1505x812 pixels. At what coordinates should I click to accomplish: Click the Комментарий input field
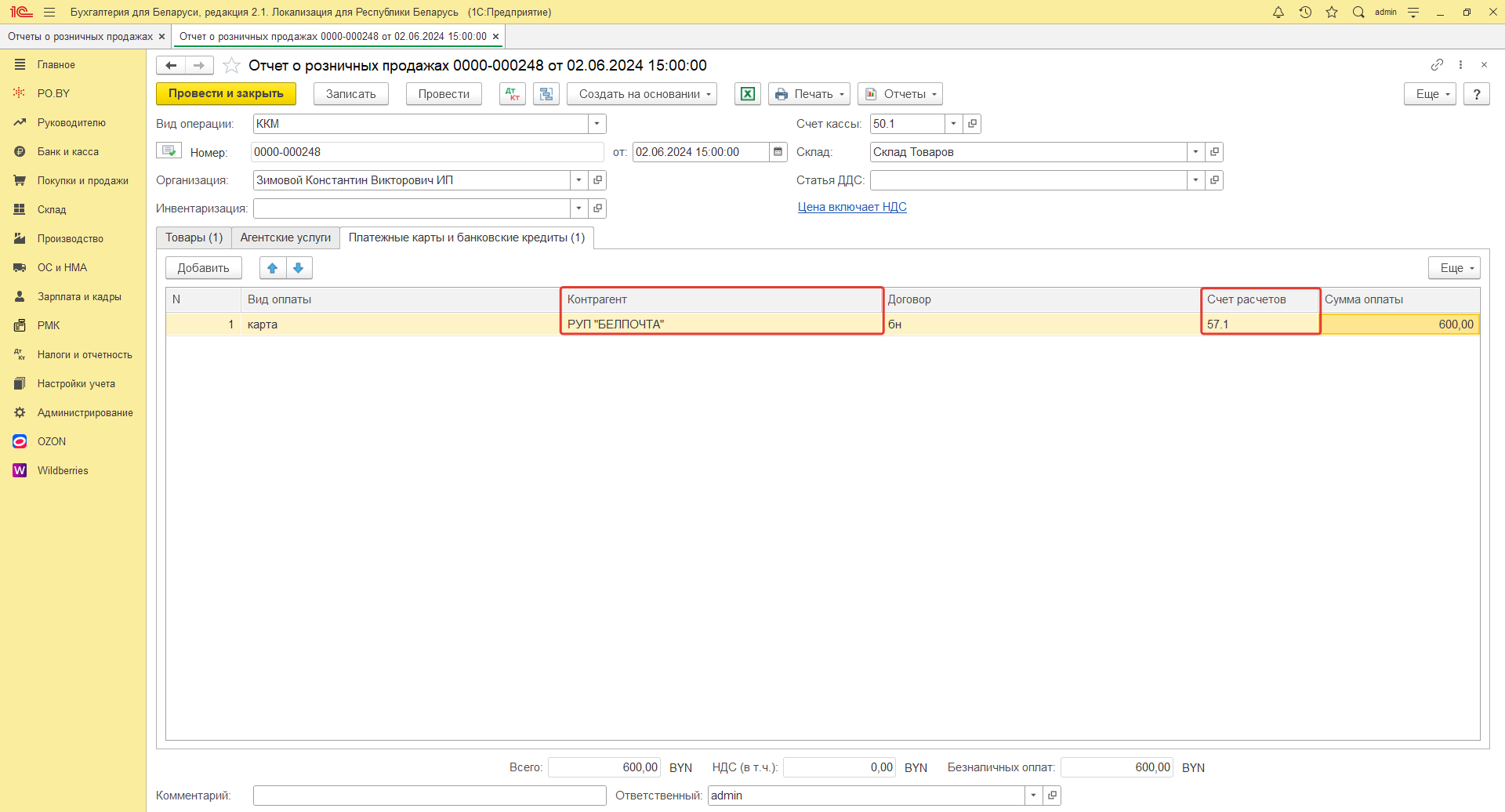click(x=430, y=796)
